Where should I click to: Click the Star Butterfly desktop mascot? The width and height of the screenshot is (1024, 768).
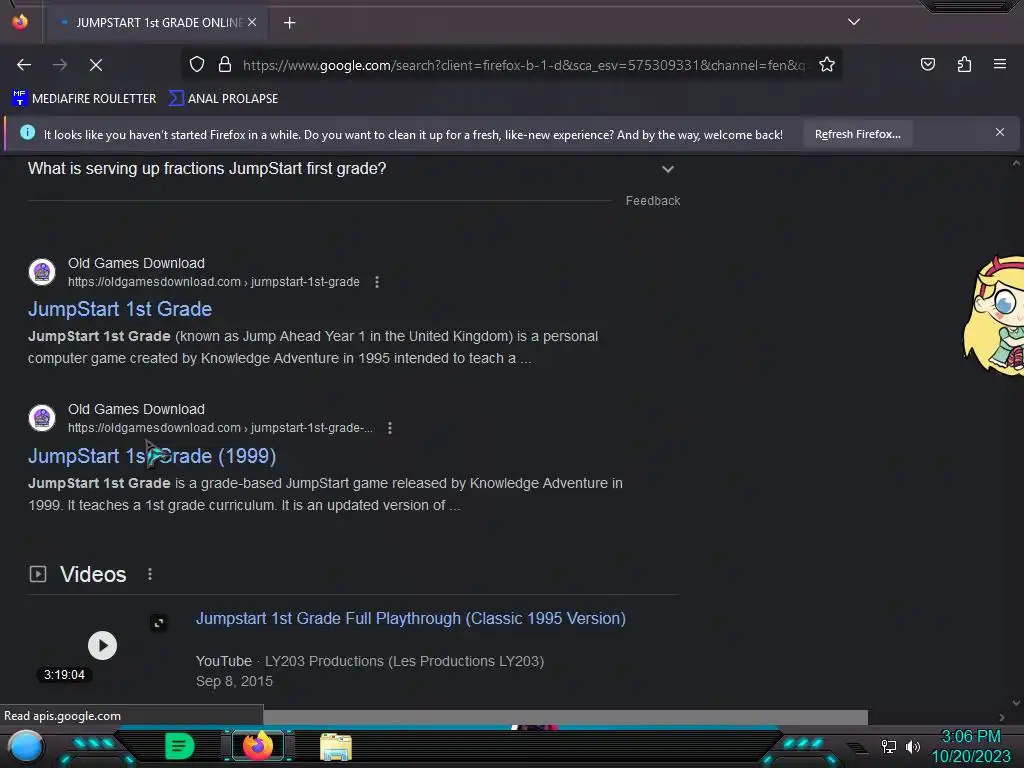pyautogui.click(x=993, y=316)
